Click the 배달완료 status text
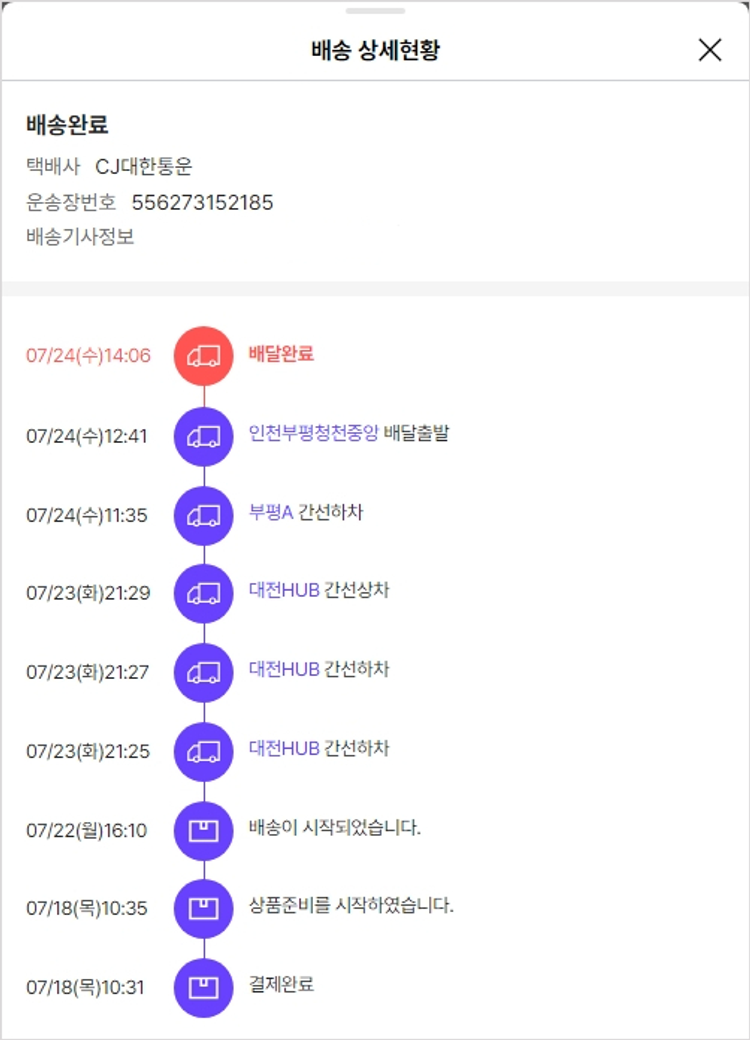The image size is (750, 1040). (281, 354)
